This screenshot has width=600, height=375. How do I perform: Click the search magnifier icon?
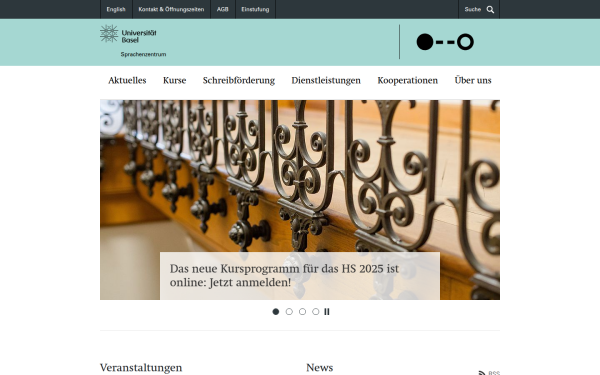click(x=490, y=10)
